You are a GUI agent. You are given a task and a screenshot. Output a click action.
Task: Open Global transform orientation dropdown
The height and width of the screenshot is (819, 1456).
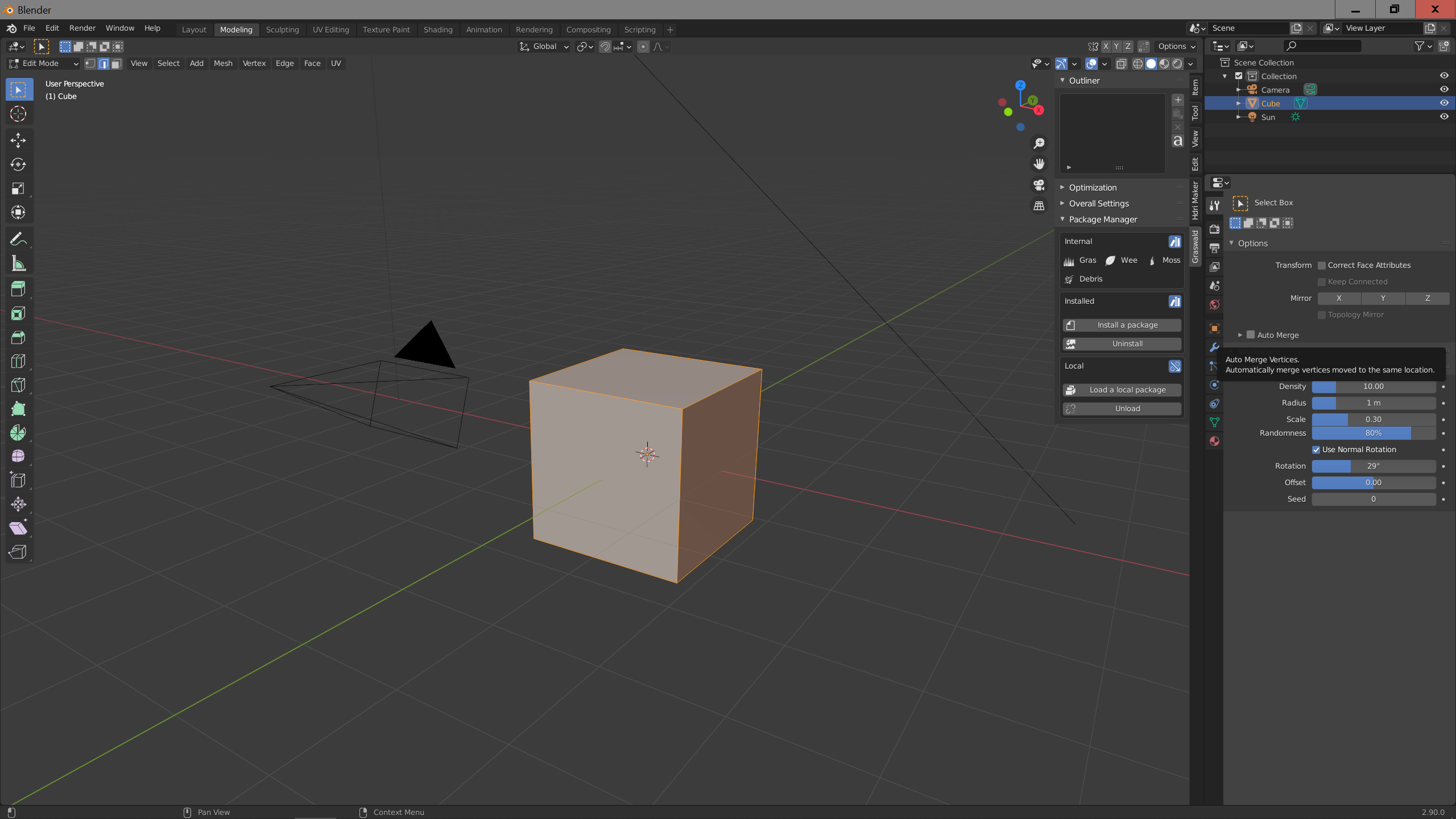tap(544, 47)
